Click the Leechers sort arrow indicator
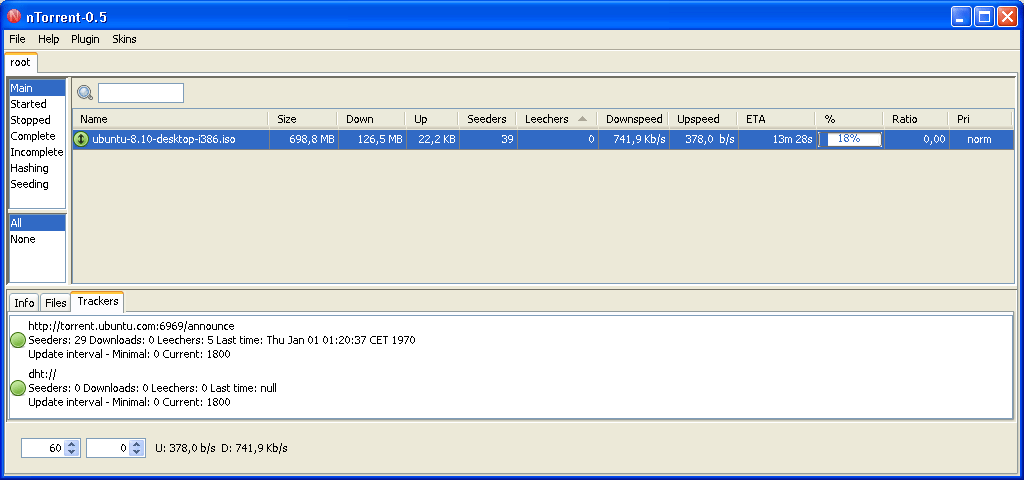 click(x=583, y=119)
